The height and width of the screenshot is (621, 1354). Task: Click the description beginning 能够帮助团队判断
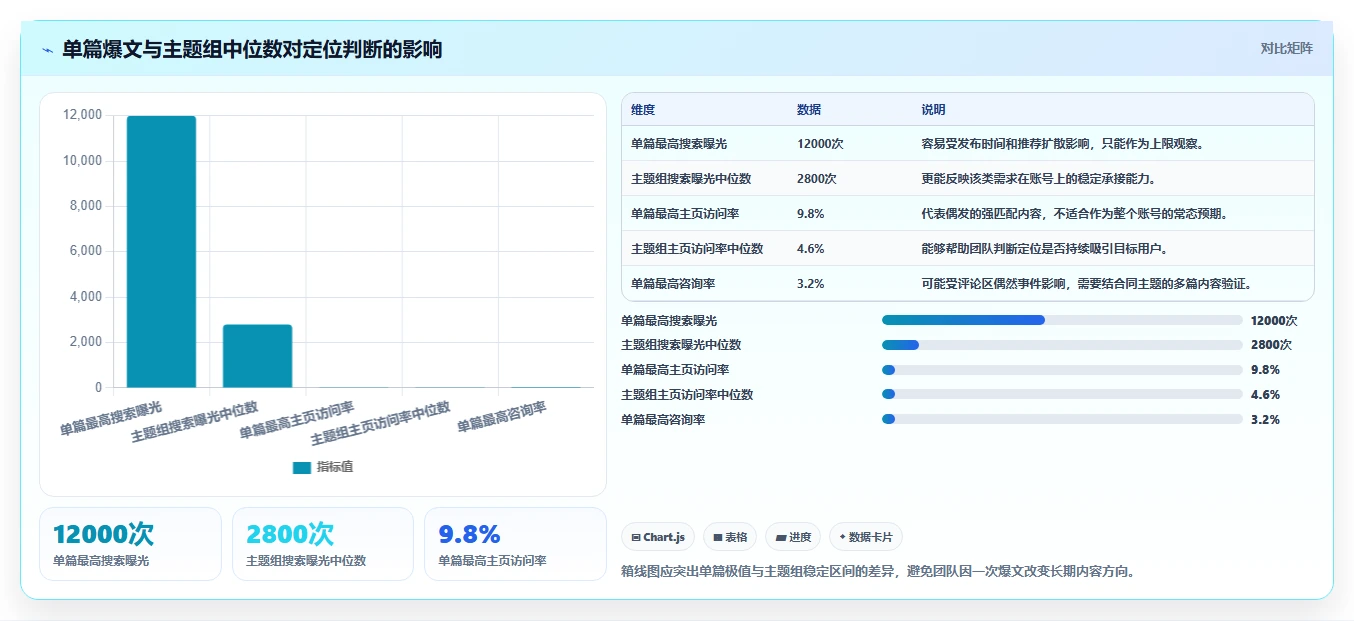[1047, 249]
